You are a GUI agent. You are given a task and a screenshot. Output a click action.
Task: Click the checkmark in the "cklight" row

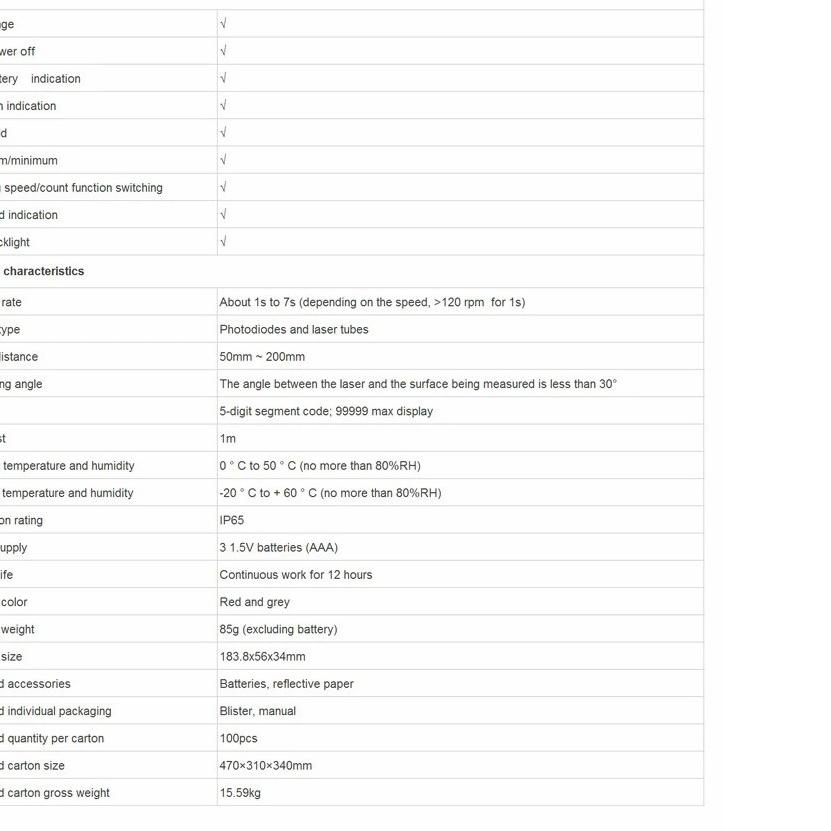(x=223, y=241)
